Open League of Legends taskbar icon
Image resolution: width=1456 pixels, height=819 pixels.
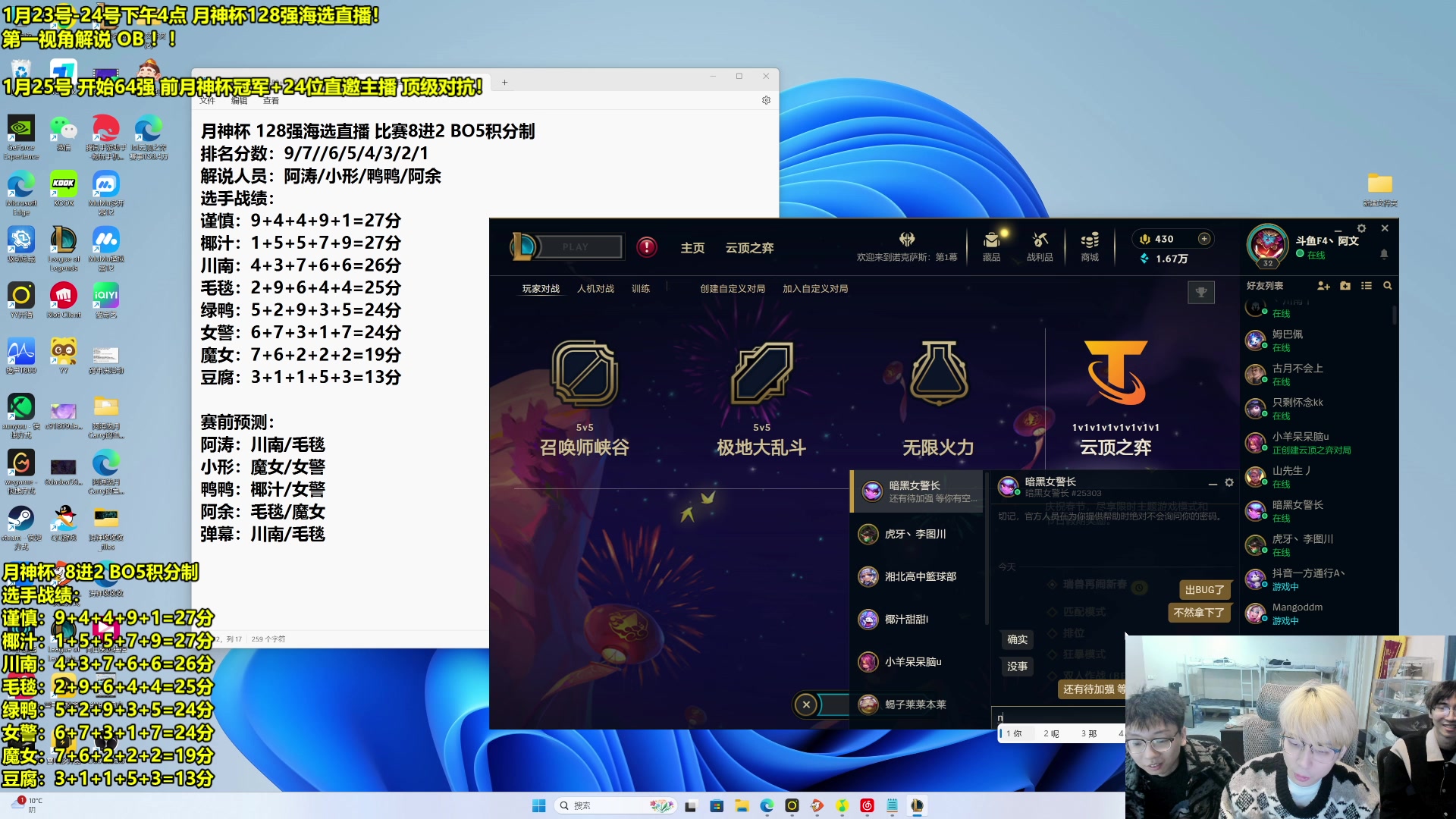click(x=917, y=806)
